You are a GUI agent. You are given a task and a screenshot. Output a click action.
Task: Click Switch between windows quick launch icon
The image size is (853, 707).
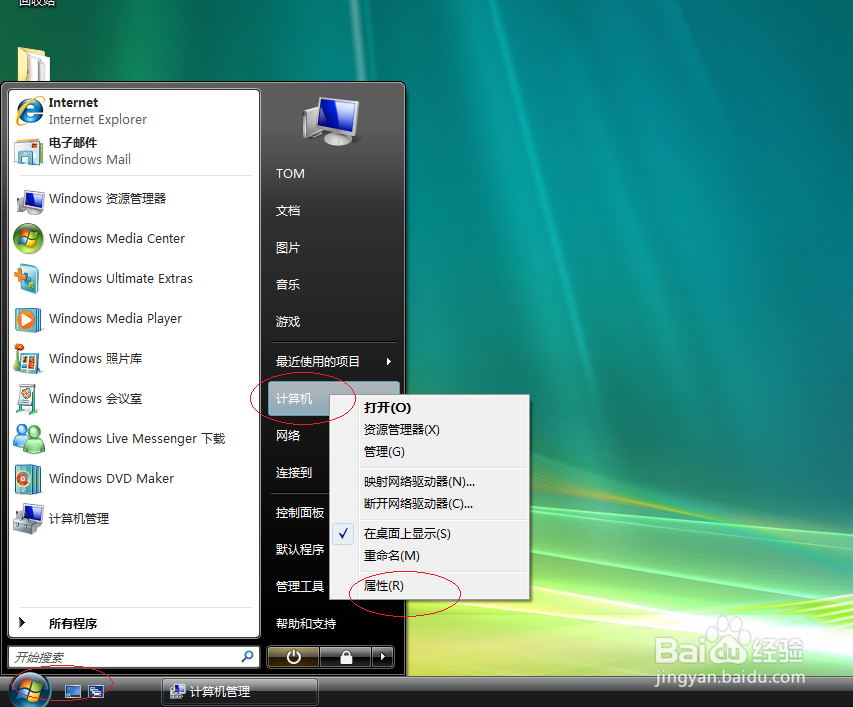(96, 691)
